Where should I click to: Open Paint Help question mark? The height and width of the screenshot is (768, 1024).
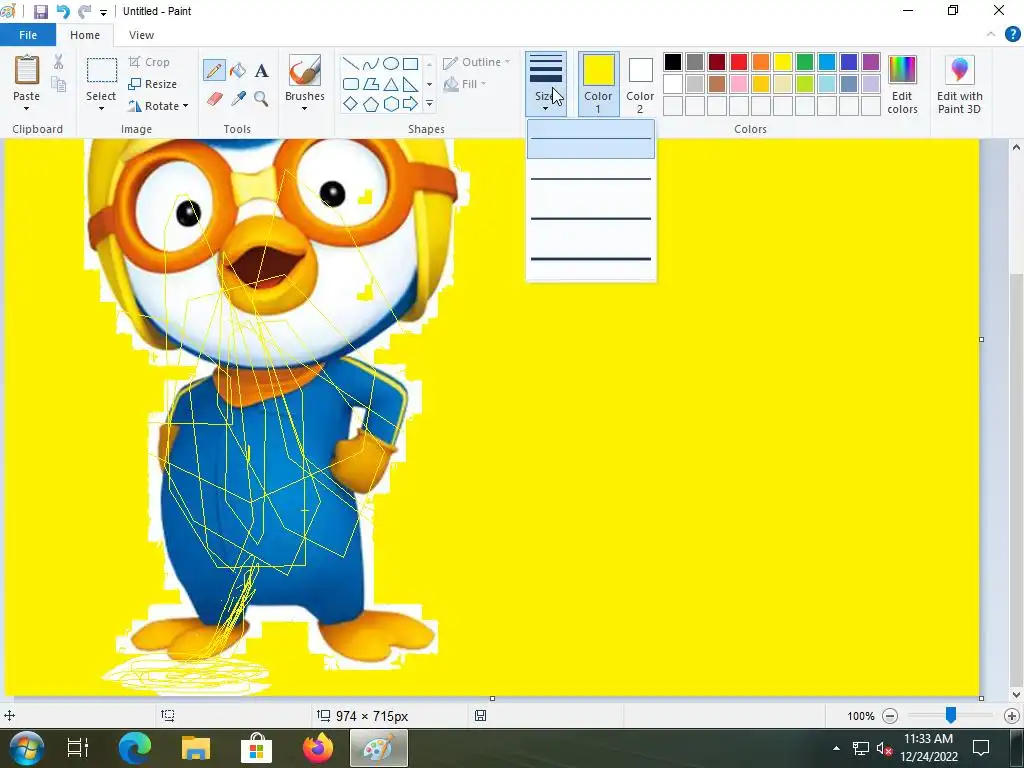1012,35
